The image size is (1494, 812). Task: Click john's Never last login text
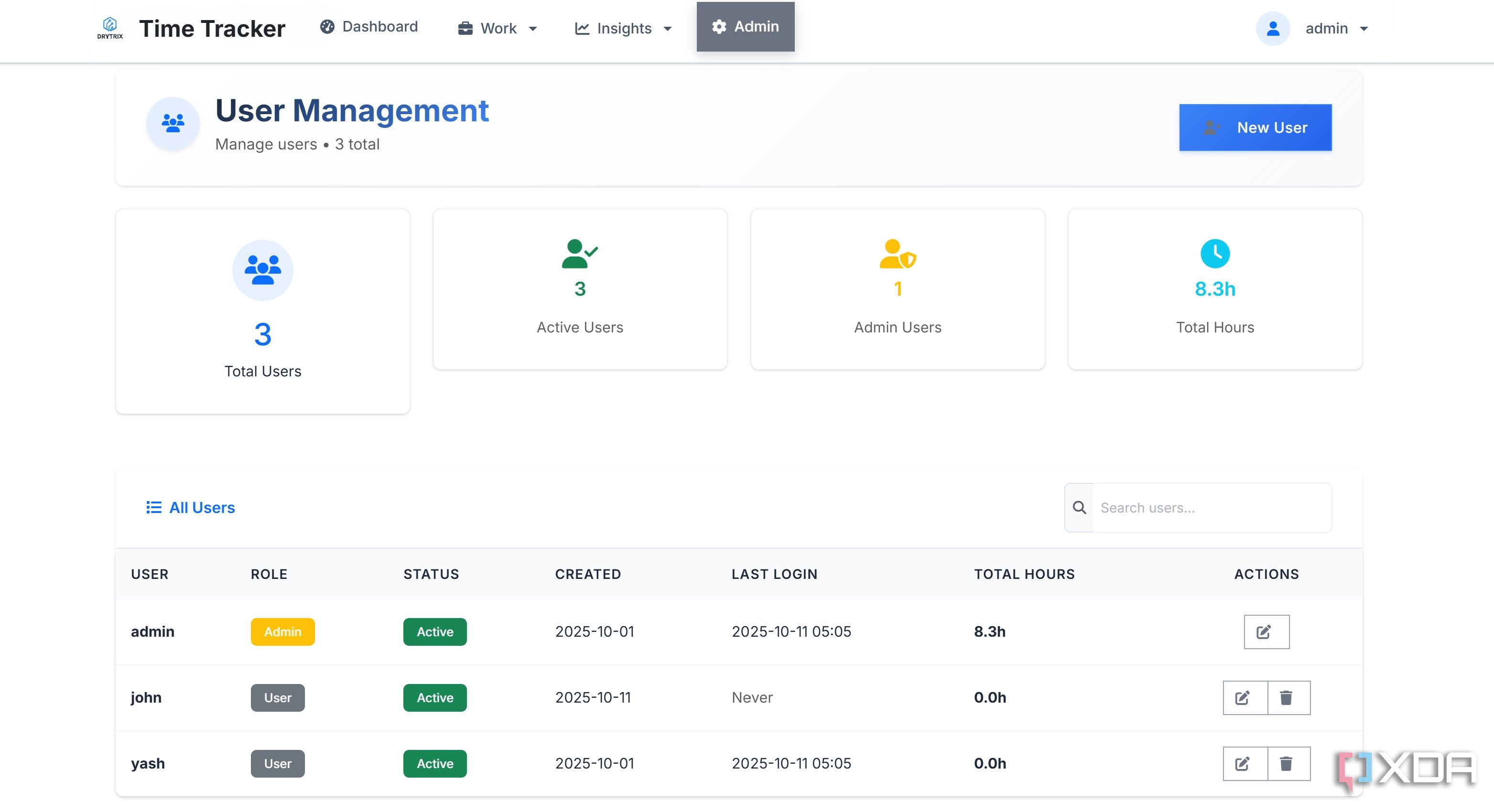click(x=752, y=698)
